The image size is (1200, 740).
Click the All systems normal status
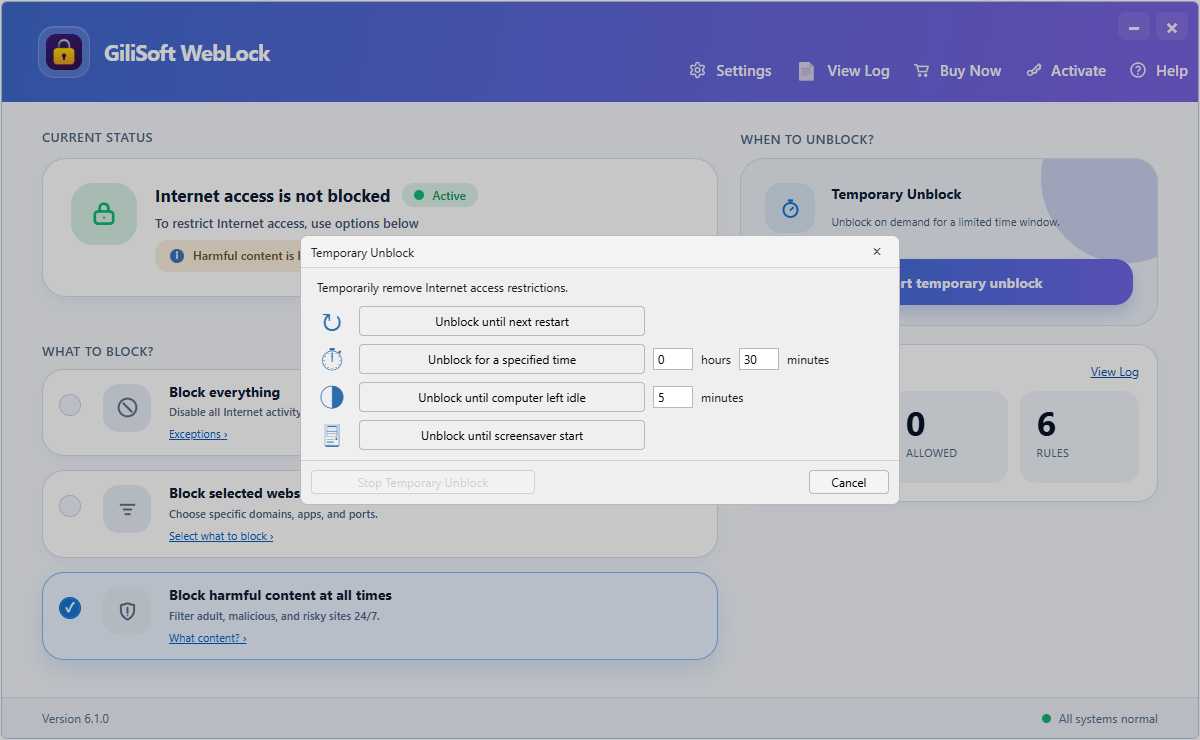[1108, 719]
